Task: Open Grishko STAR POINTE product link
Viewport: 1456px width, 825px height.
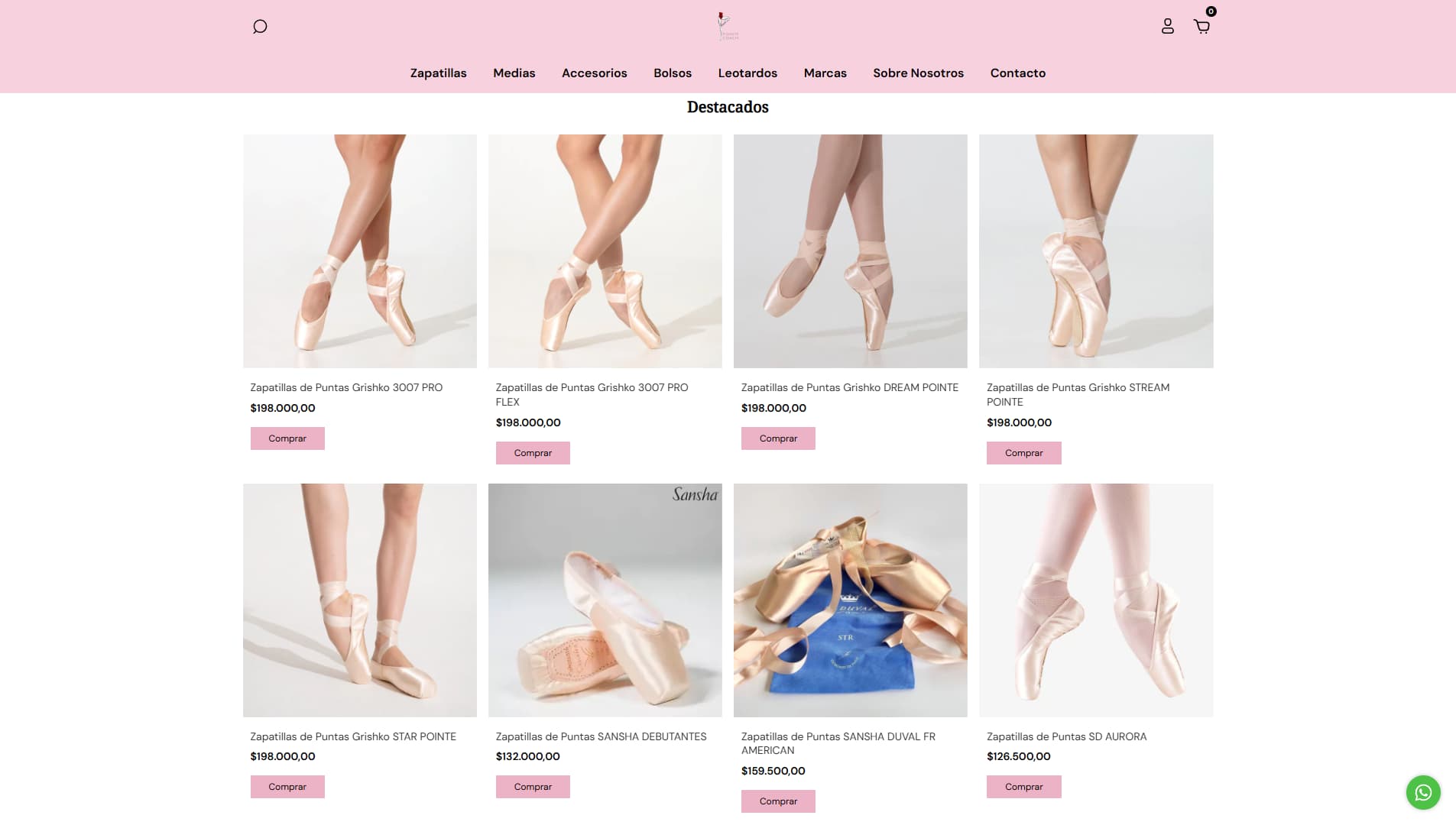Action: pyautogui.click(x=352, y=736)
